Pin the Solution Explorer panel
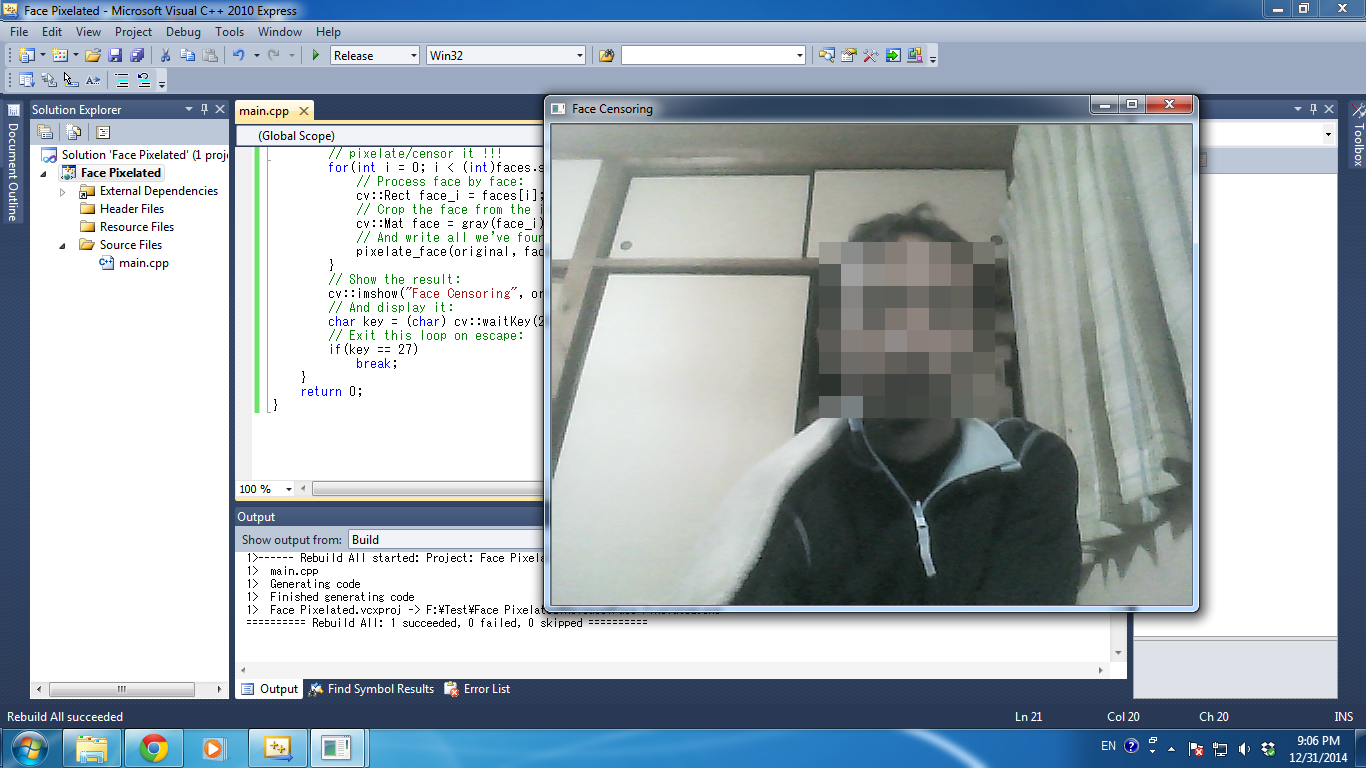 click(x=205, y=109)
